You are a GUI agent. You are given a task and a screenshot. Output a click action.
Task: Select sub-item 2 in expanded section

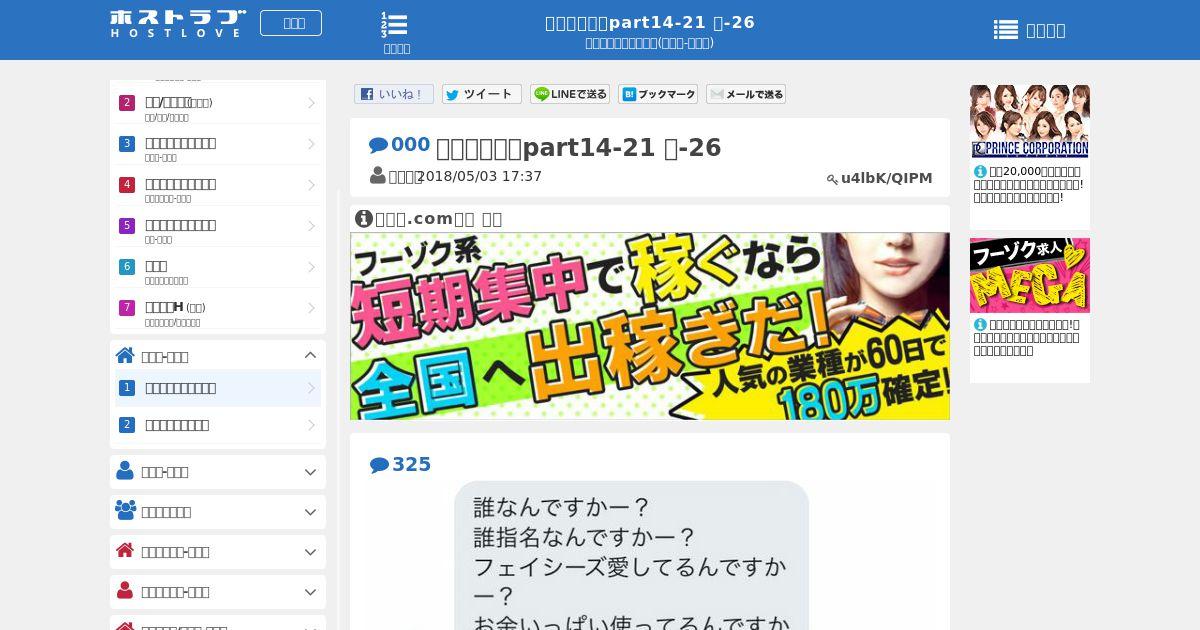point(218,425)
